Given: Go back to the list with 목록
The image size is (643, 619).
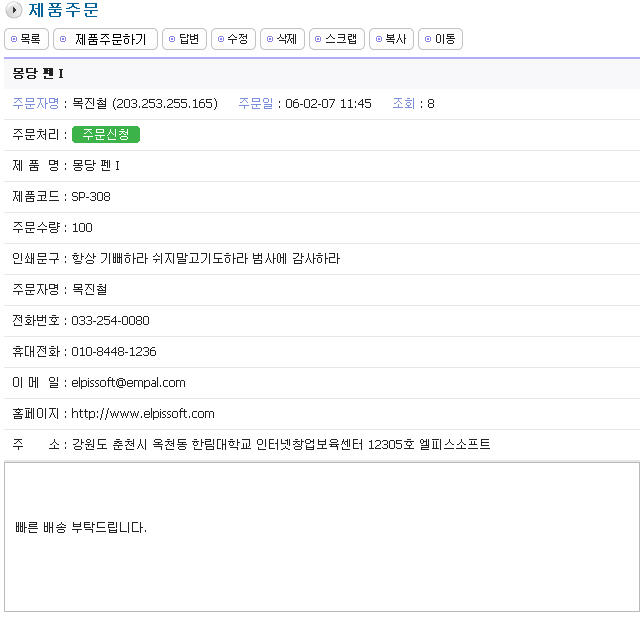Looking at the screenshot, I should point(27,39).
